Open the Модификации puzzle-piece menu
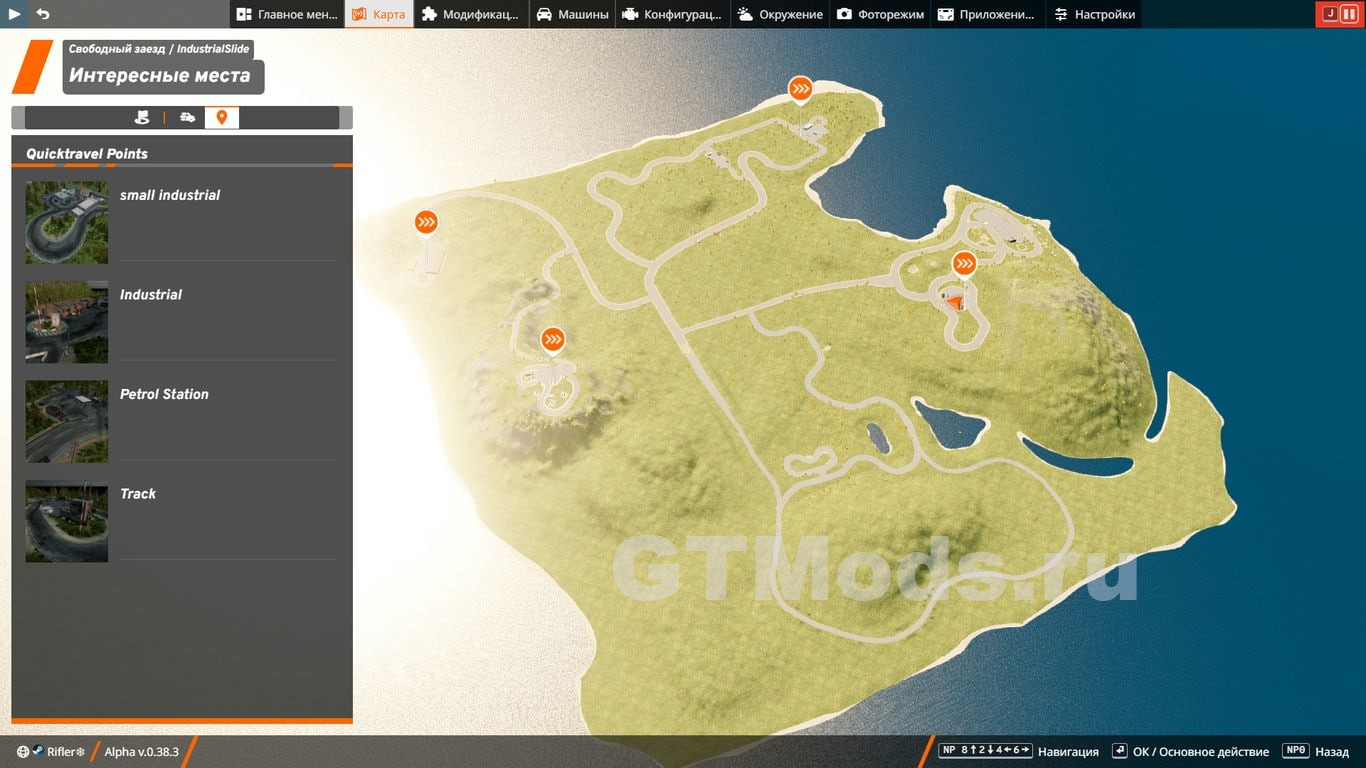1366x768 pixels. 470,14
